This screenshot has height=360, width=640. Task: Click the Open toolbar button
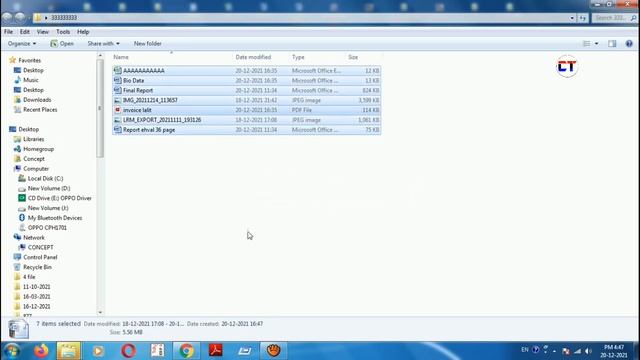point(62,44)
